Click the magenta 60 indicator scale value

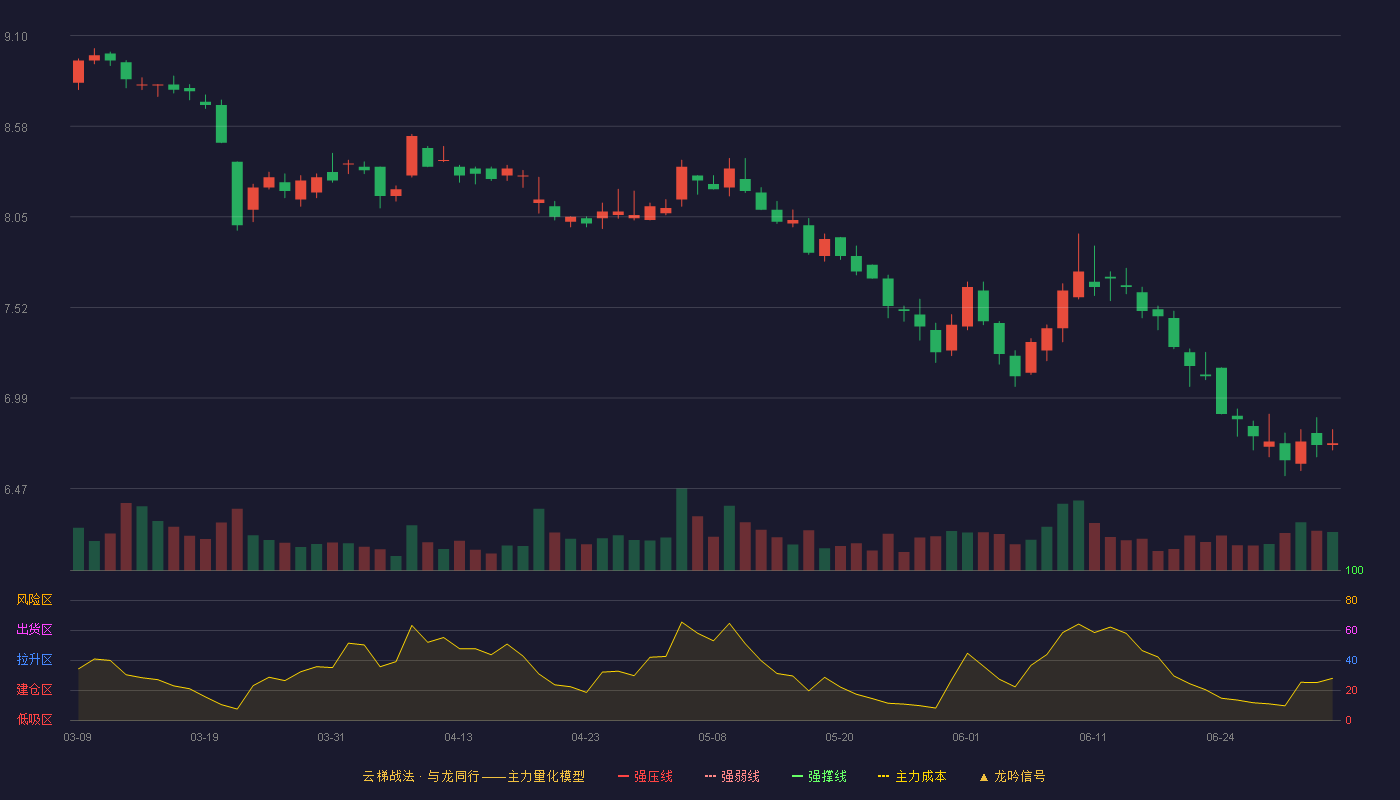(x=1351, y=631)
